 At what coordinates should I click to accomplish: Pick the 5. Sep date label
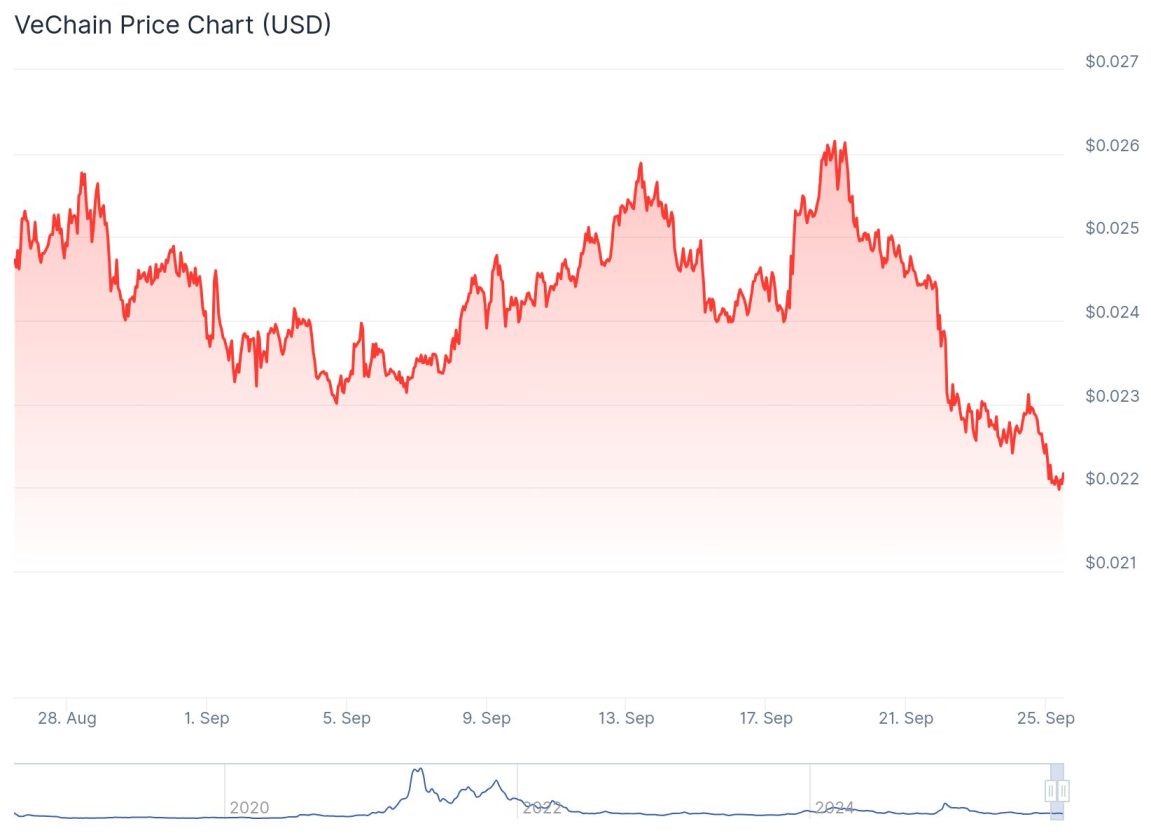[x=347, y=718]
